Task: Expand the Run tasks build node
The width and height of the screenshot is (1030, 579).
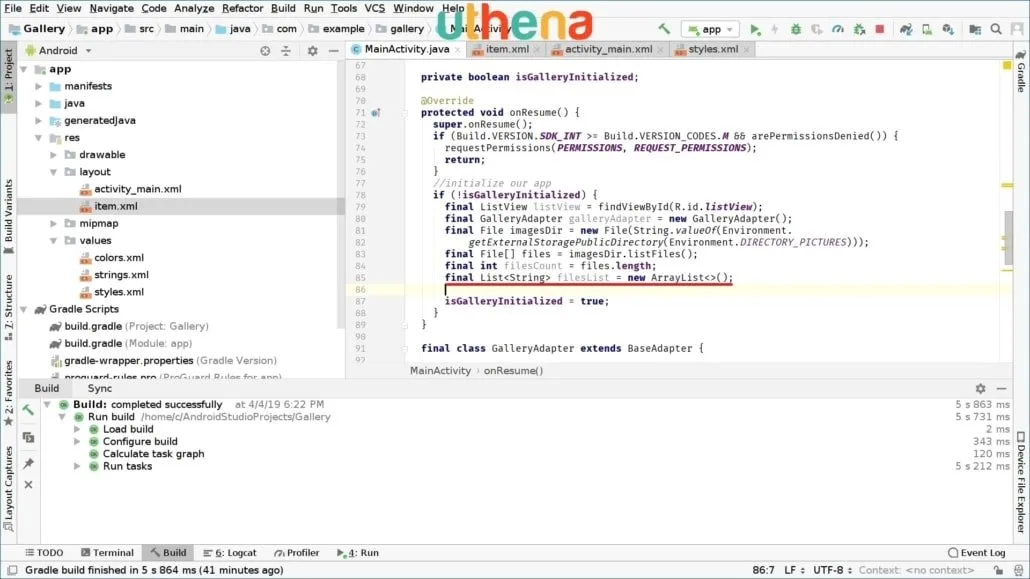Action: (x=78, y=466)
